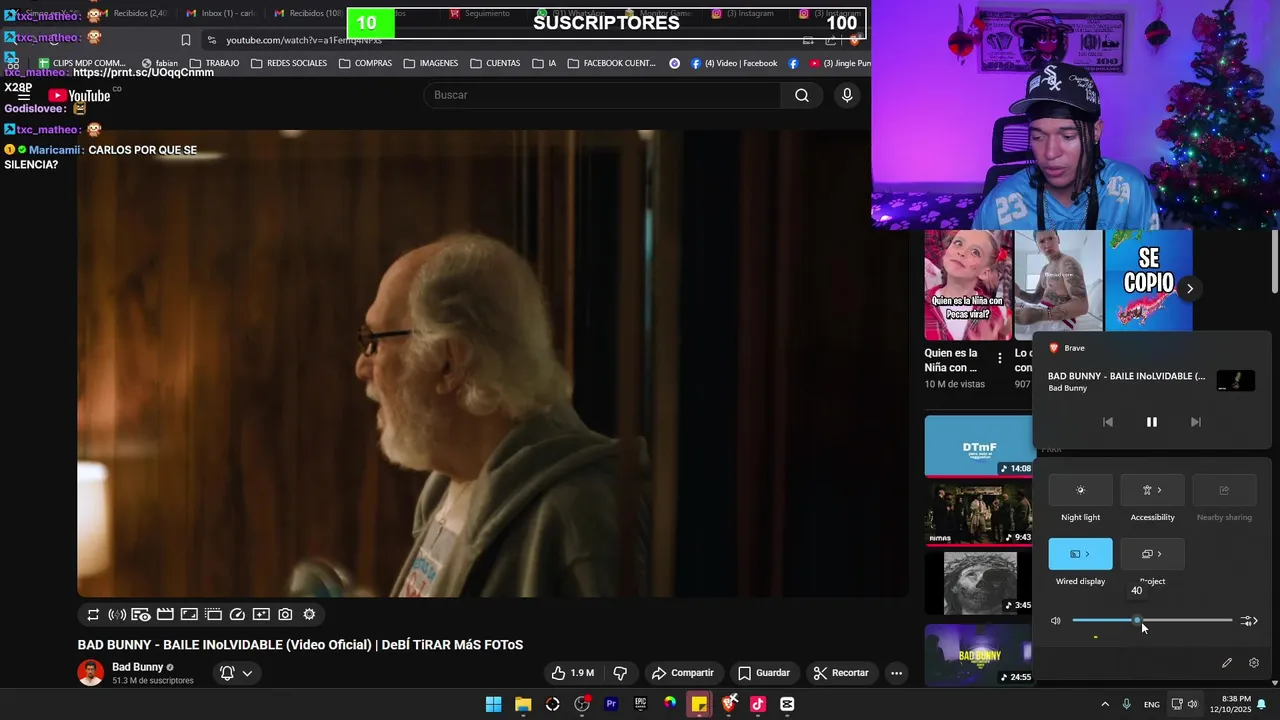Pause media in Brave media control
Viewport: 1280px width, 720px height.
point(1151,422)
